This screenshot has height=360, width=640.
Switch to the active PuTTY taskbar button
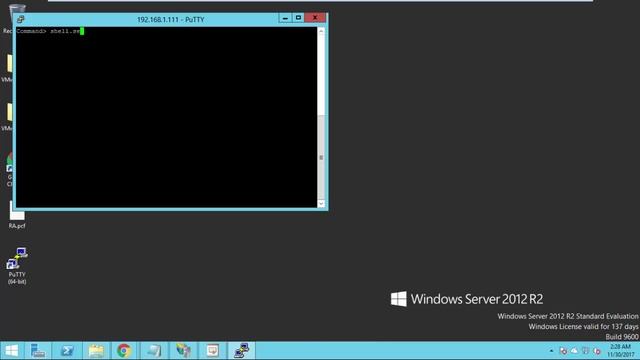pos(242,351)
